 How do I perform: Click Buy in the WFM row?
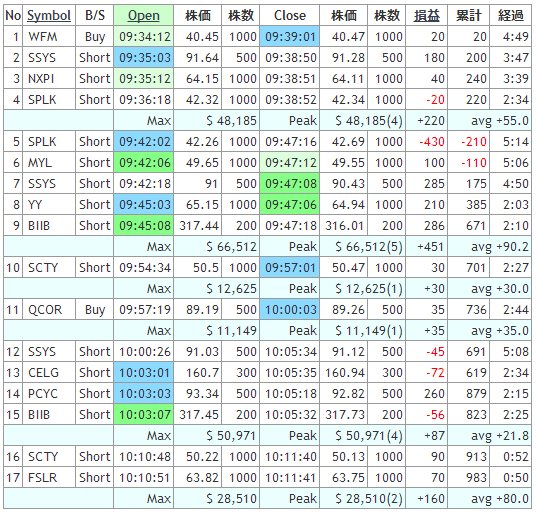click(95, 37)
